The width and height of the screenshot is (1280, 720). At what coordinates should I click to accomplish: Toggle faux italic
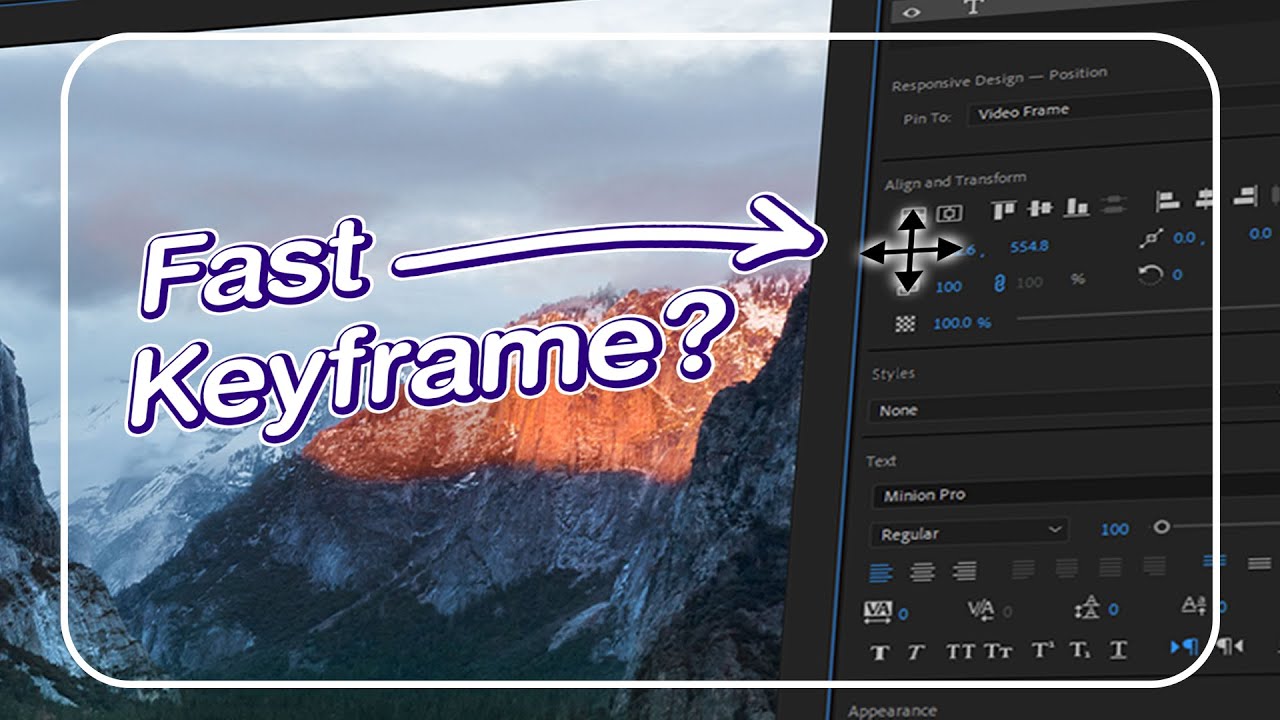(915, 653)
